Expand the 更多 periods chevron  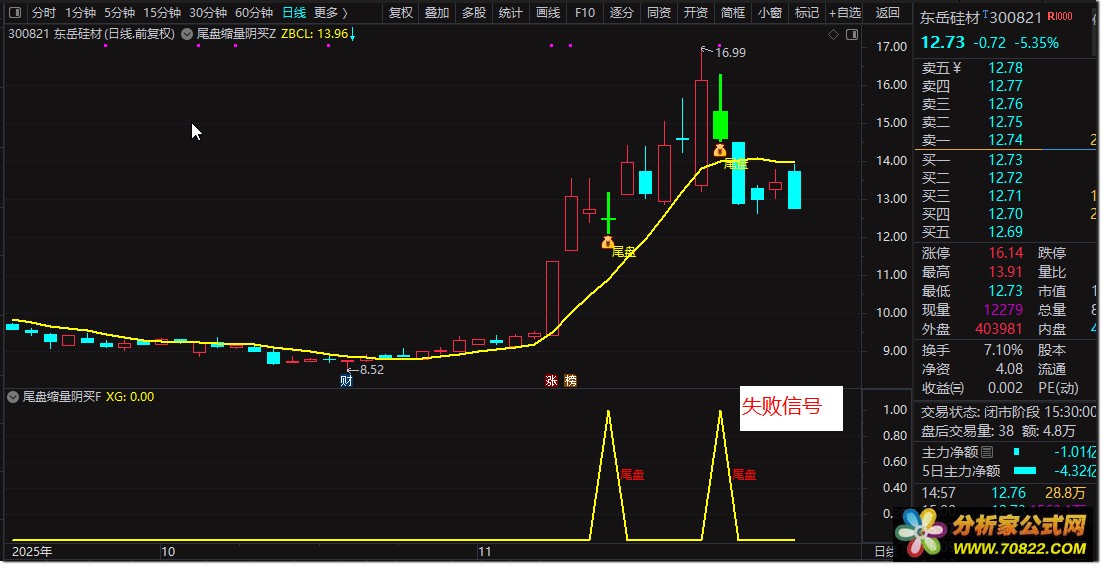345,13
